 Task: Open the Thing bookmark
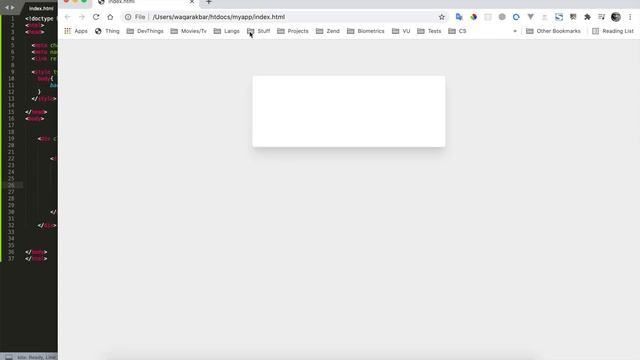107,31
